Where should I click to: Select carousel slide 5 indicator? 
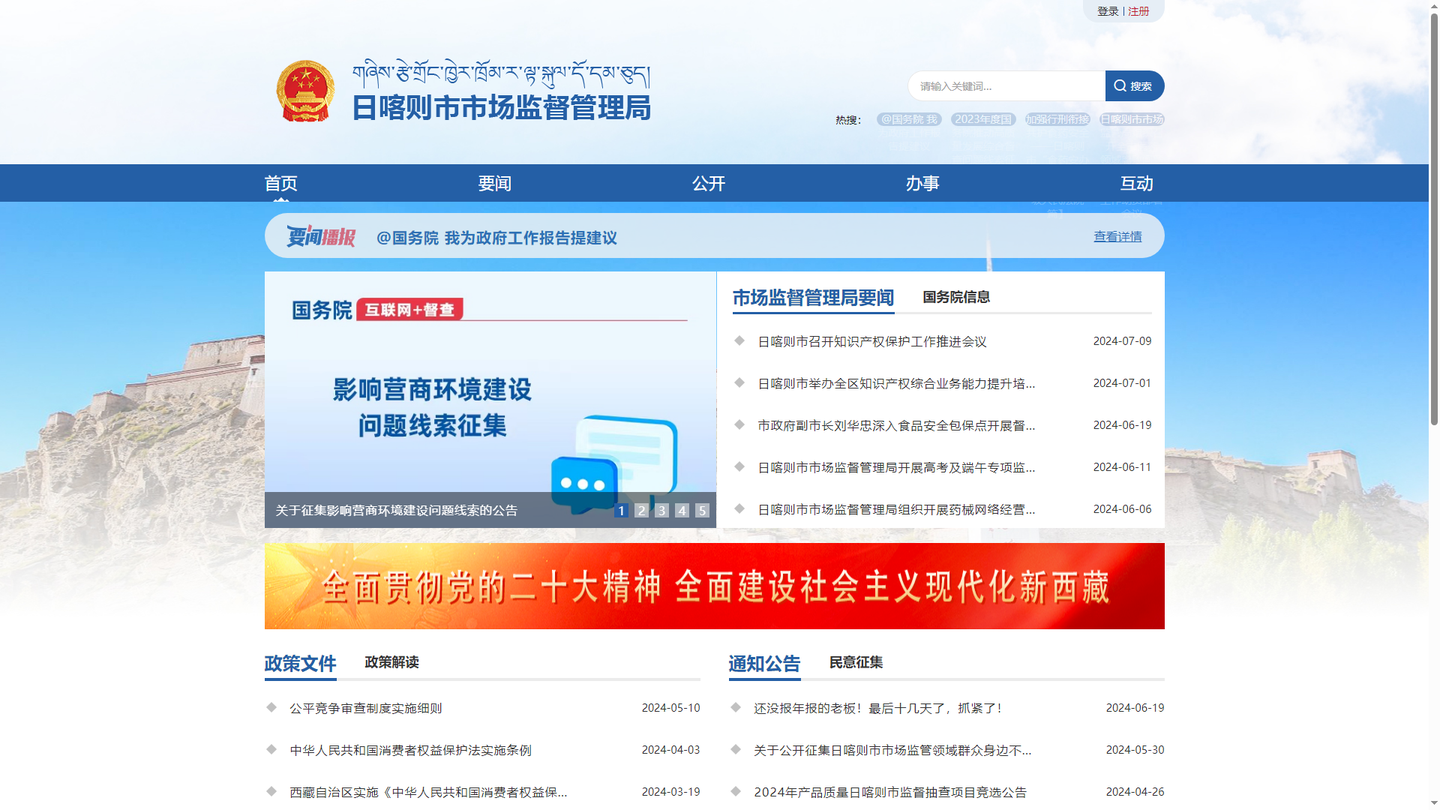point(702,510)
